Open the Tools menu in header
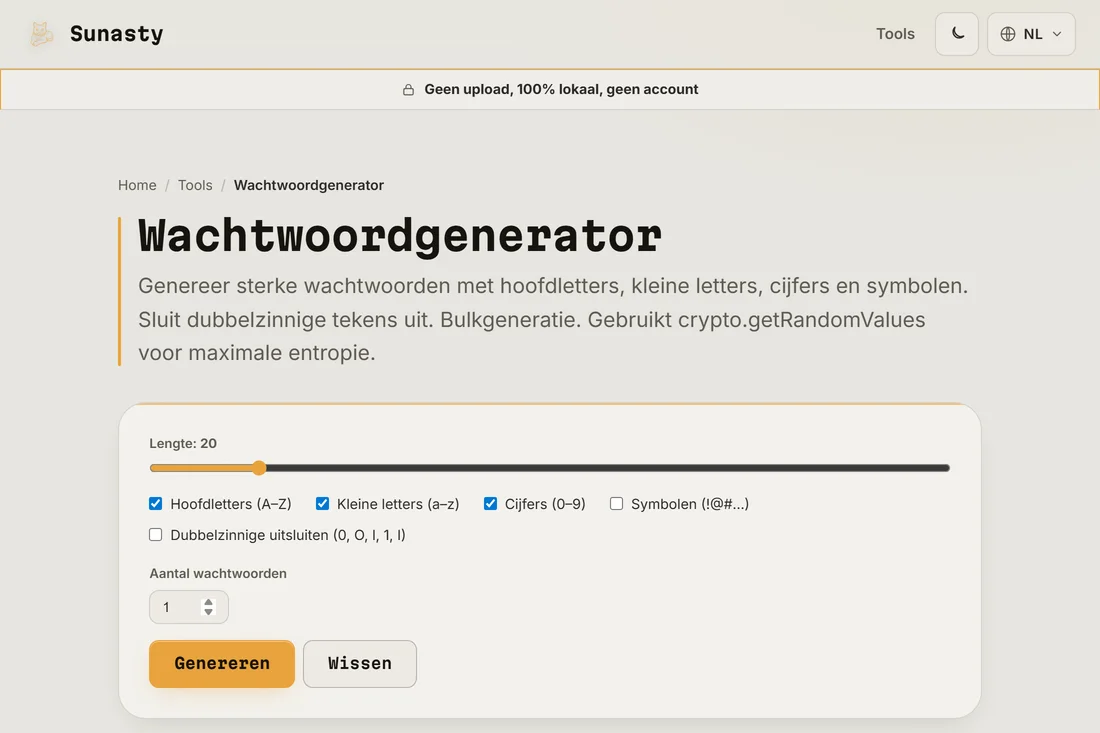Viewport: 1100px width, 733px height. click(895, 34)
